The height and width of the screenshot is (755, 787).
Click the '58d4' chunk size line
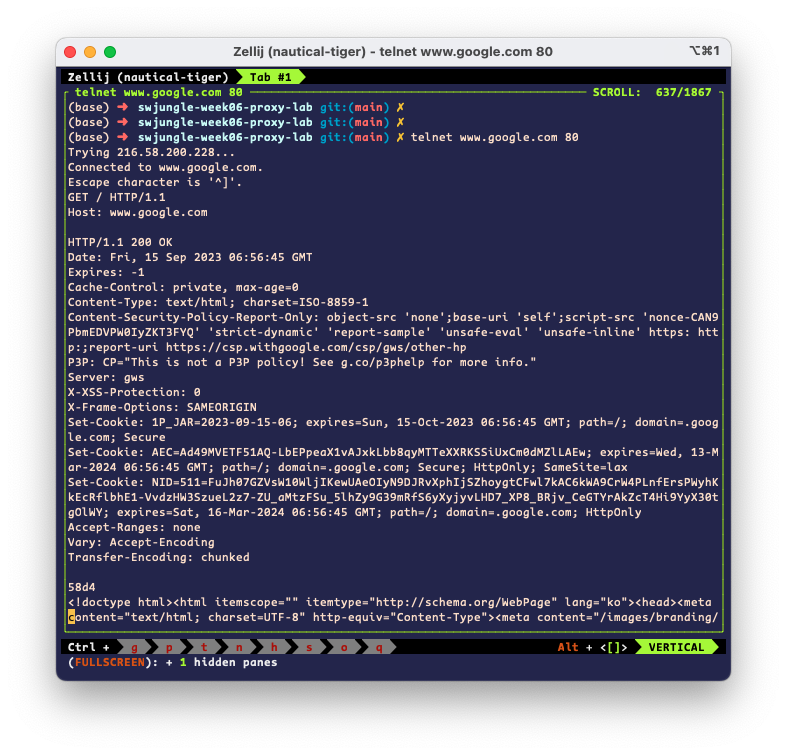[x=81, y=587]
